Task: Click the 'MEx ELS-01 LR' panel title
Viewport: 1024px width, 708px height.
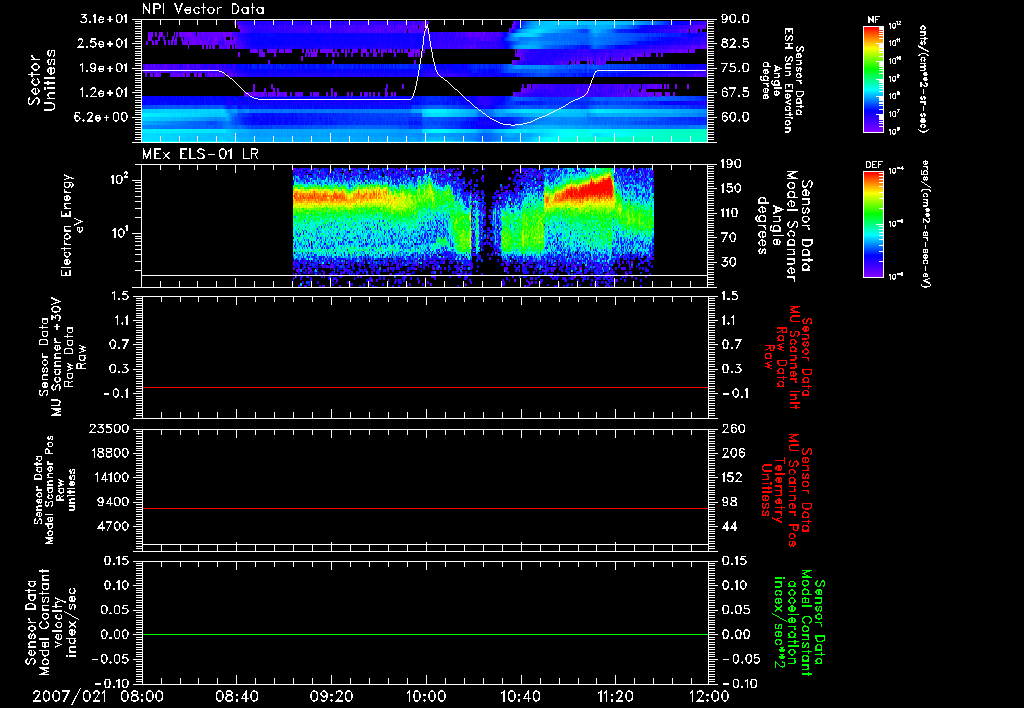Action: [x=200, y=154]
